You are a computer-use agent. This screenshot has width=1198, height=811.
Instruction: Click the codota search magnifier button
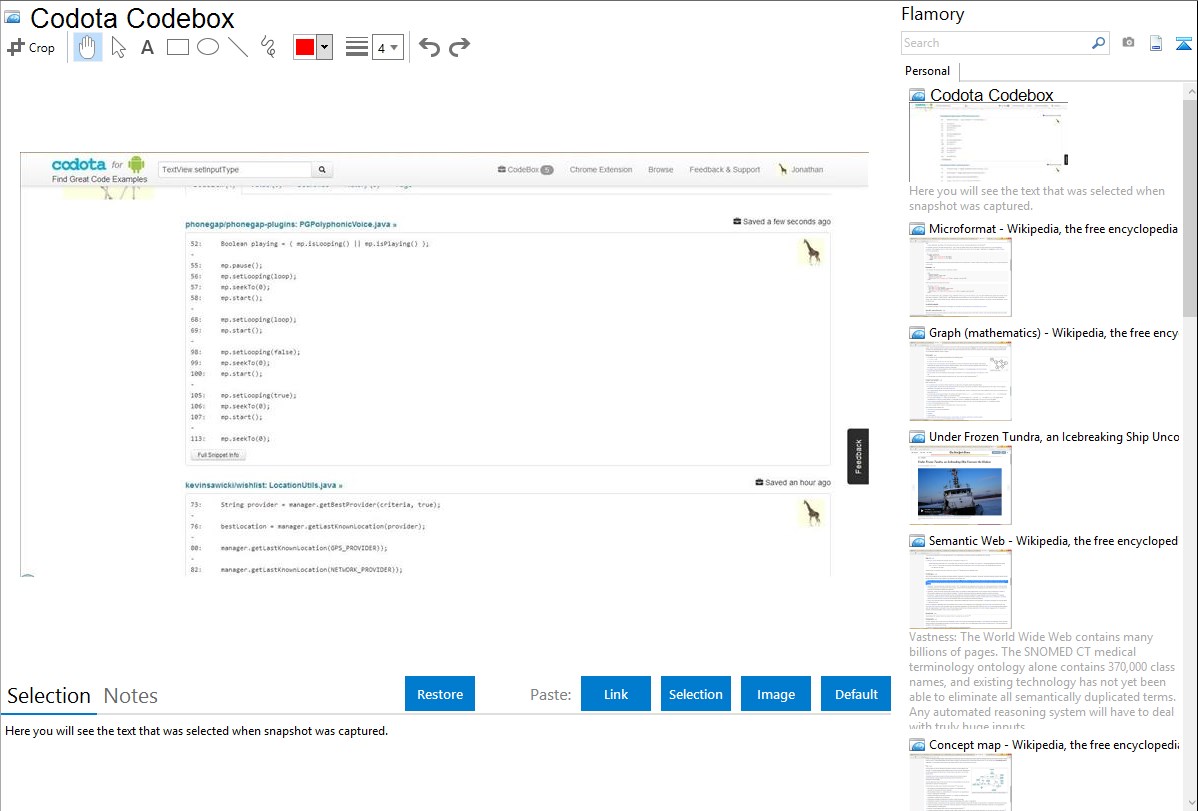(322, 170)
